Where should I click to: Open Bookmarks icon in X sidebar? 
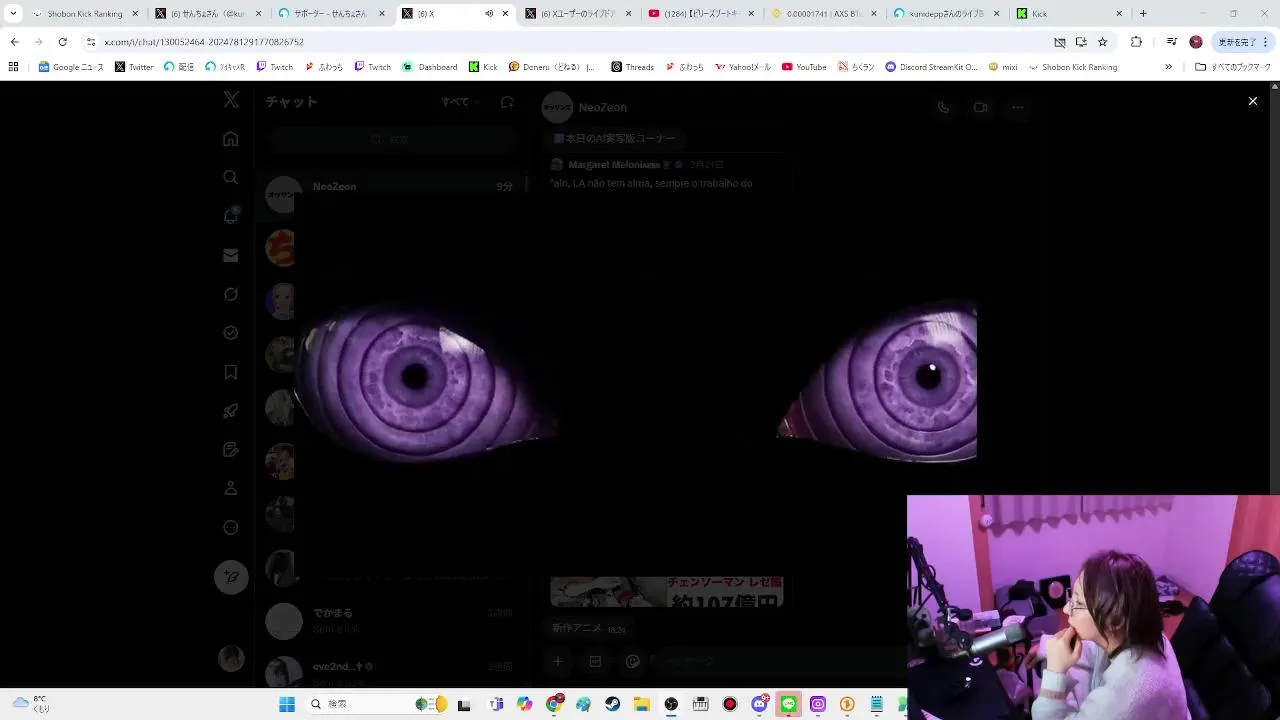(231, 372)
